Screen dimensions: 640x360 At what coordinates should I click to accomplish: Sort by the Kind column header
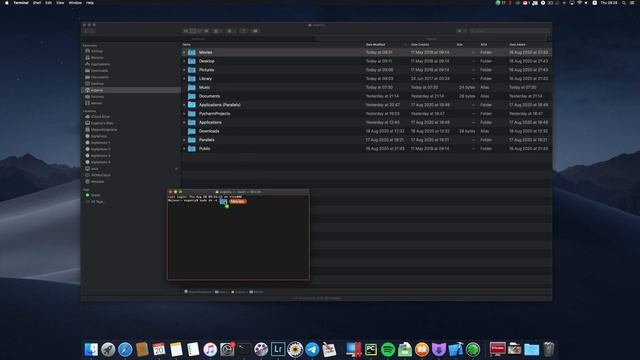click(x=484, y=44)
